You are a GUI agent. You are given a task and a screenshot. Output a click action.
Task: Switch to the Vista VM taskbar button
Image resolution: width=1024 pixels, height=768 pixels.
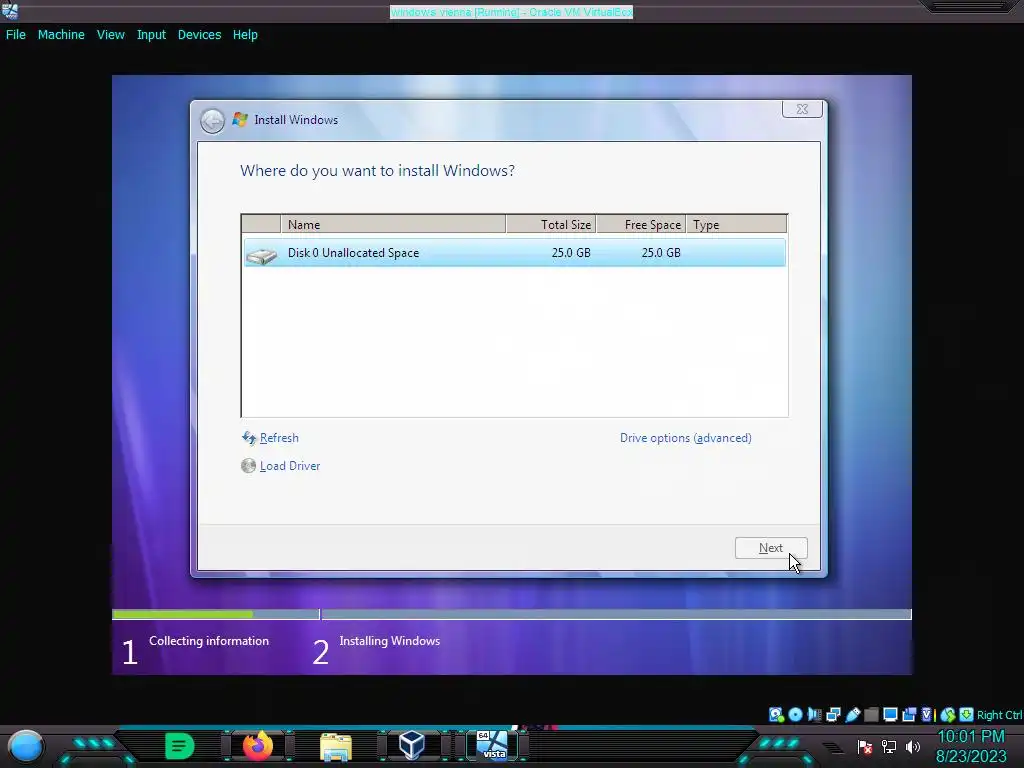[492, 746]
